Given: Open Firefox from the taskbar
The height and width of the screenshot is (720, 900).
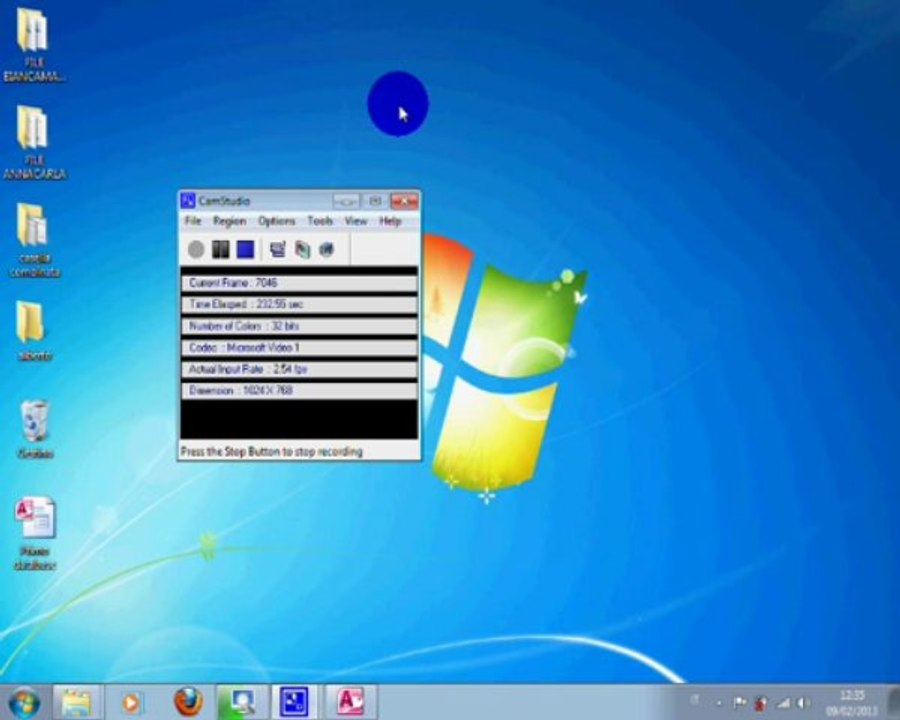Looking at the screenshot, I should click(x=188, y=702).
